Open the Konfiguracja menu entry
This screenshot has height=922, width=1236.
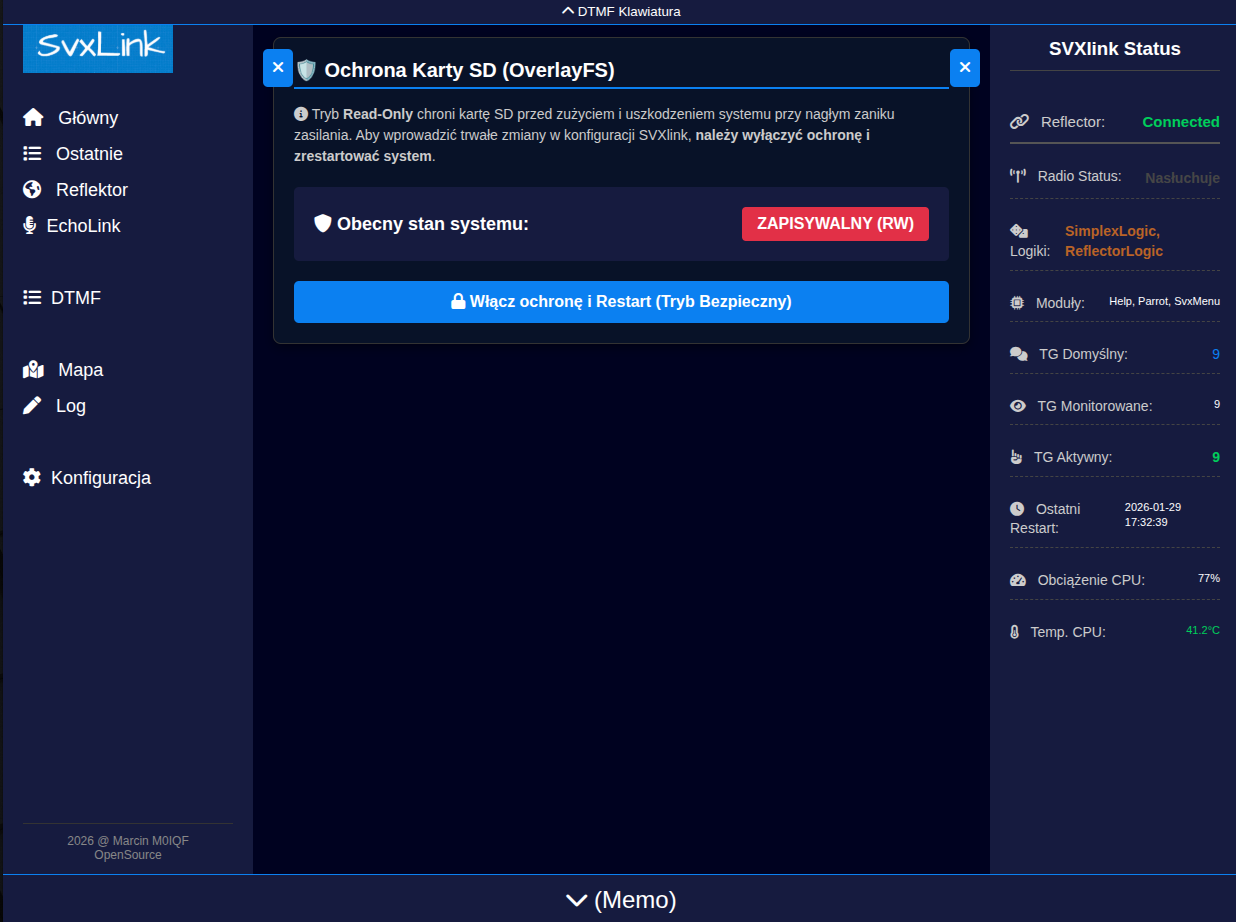pyautogui.click(x=100, y=478)
